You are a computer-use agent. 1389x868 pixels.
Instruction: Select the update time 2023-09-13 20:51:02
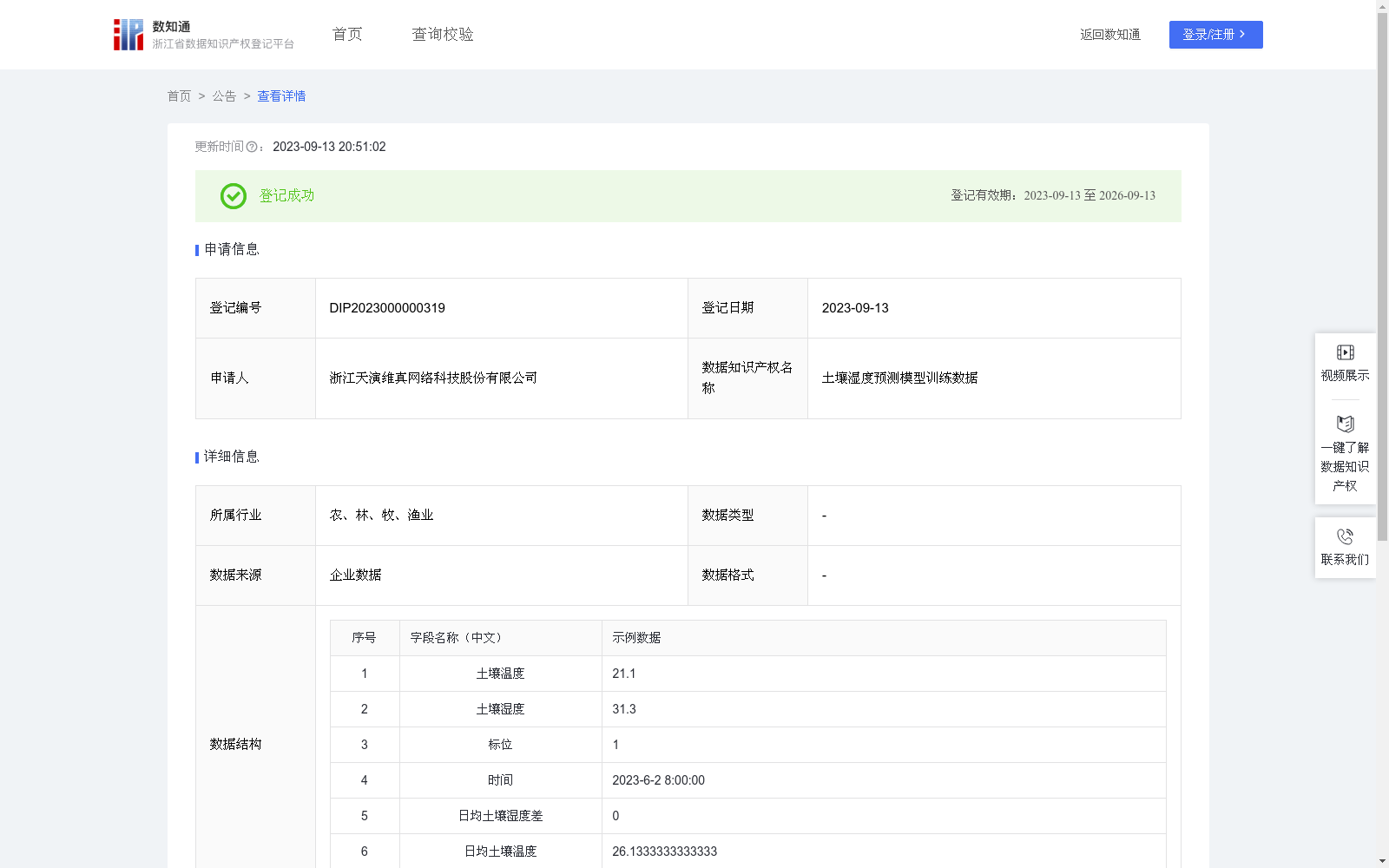[329, 147]
